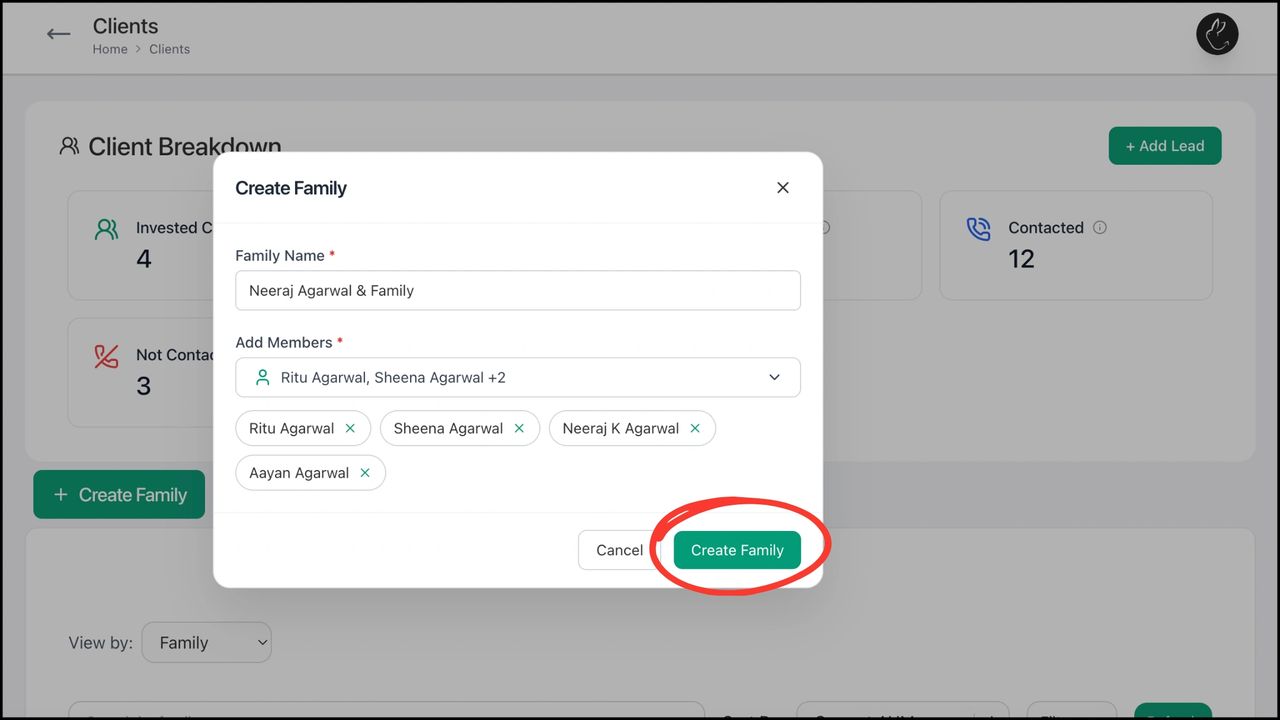Viewport: 1280px width, 720px height.
Task: Click Clients in the breadcrumb trail
Action: click(169, 48)
